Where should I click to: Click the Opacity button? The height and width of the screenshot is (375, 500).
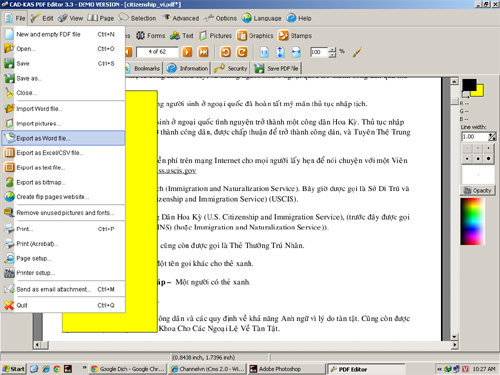coord(478,190)
